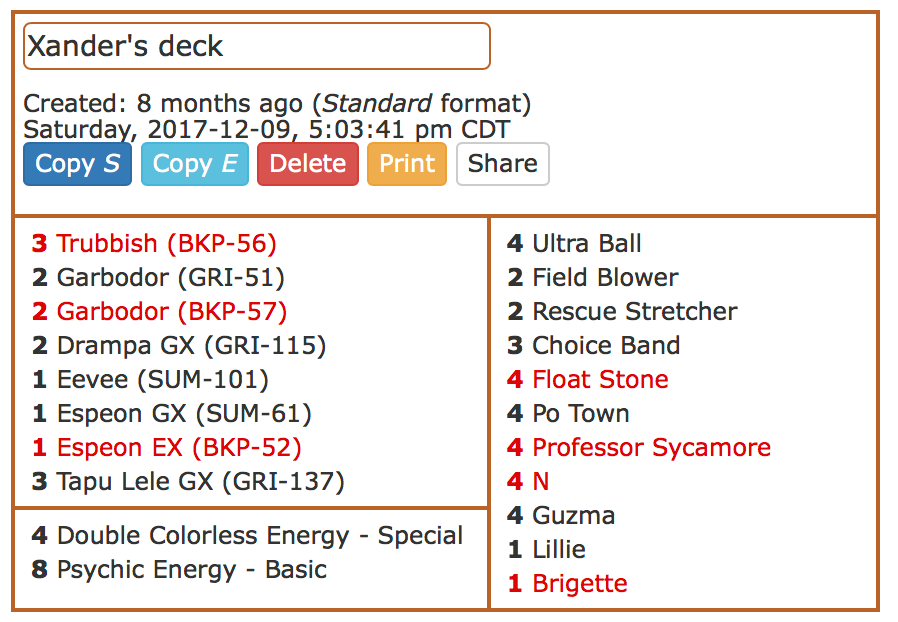Image resolution: width=898 pixels, height=622 pixels.
Task: Select the Garbodor (BKP-57) entry
Action: pos(159,312)
